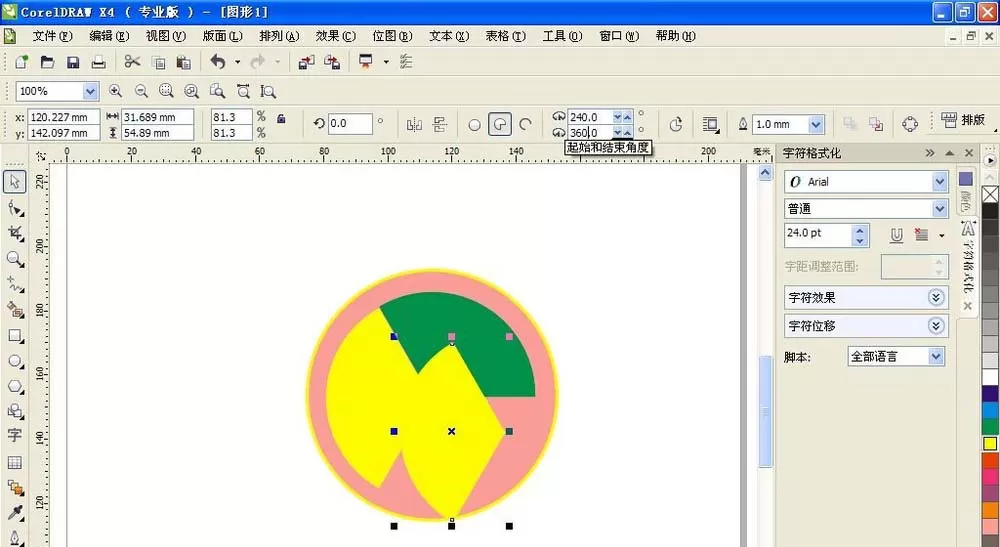This screenshot has width=1000, height=547.
Task: Toggle the lock ratio padlock
Action: pos(281,118)
